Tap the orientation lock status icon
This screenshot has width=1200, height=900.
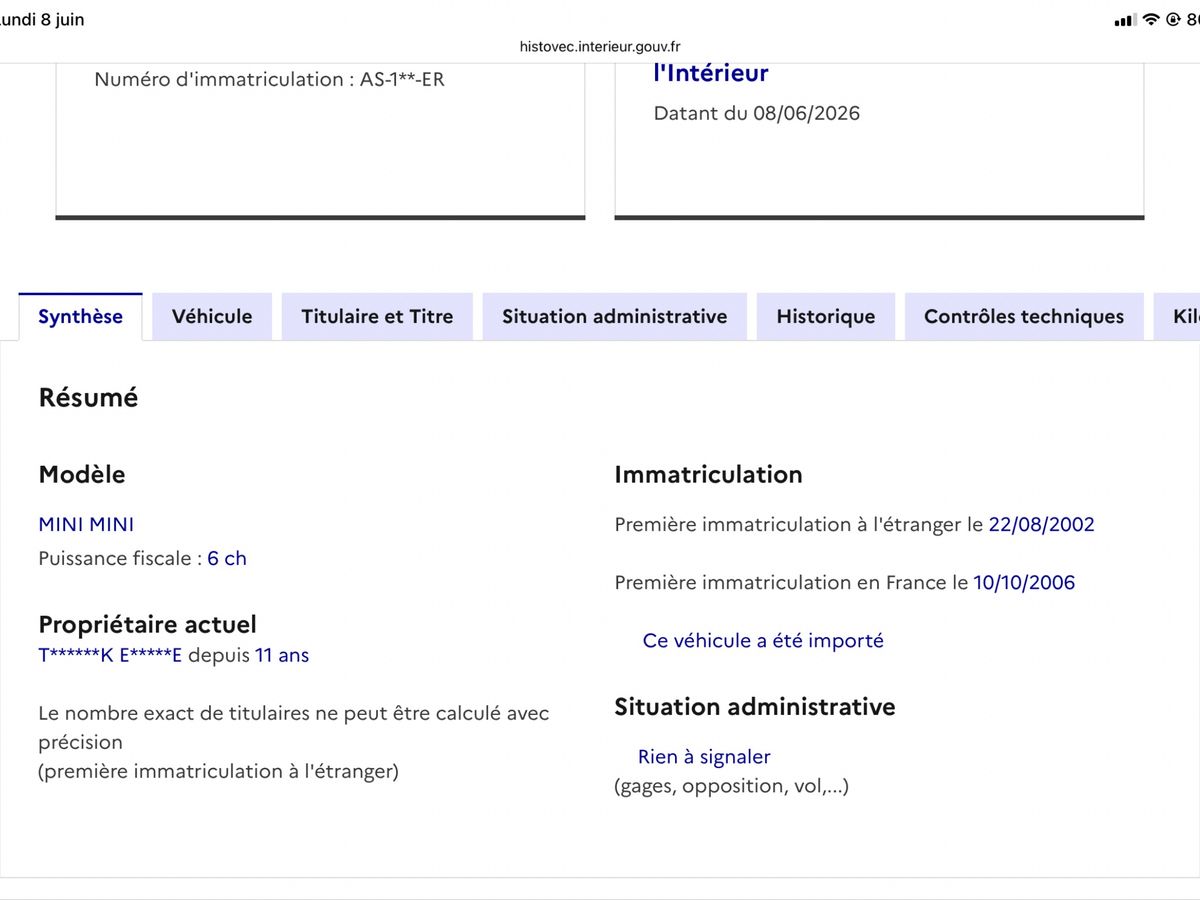tap(1173, 20)
